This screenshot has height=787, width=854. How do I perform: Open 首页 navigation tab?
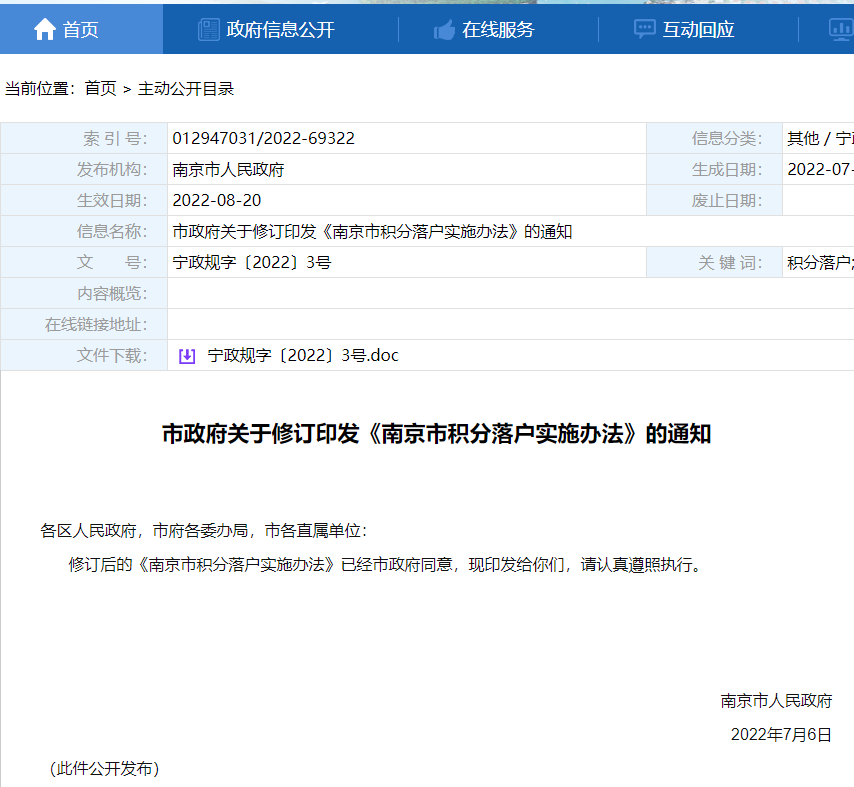tap(81, 29)
